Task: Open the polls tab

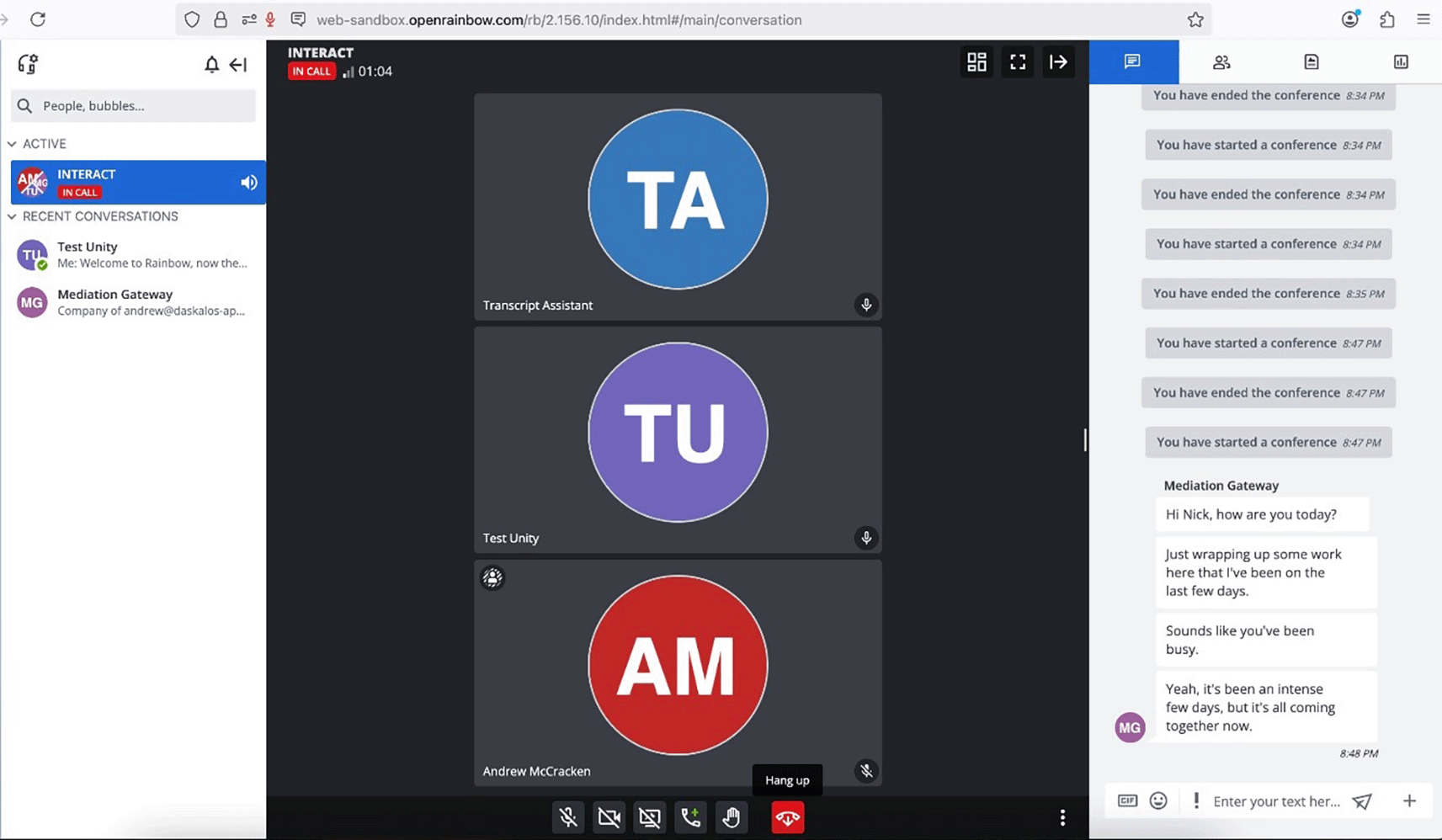Action: (1400, 61)
